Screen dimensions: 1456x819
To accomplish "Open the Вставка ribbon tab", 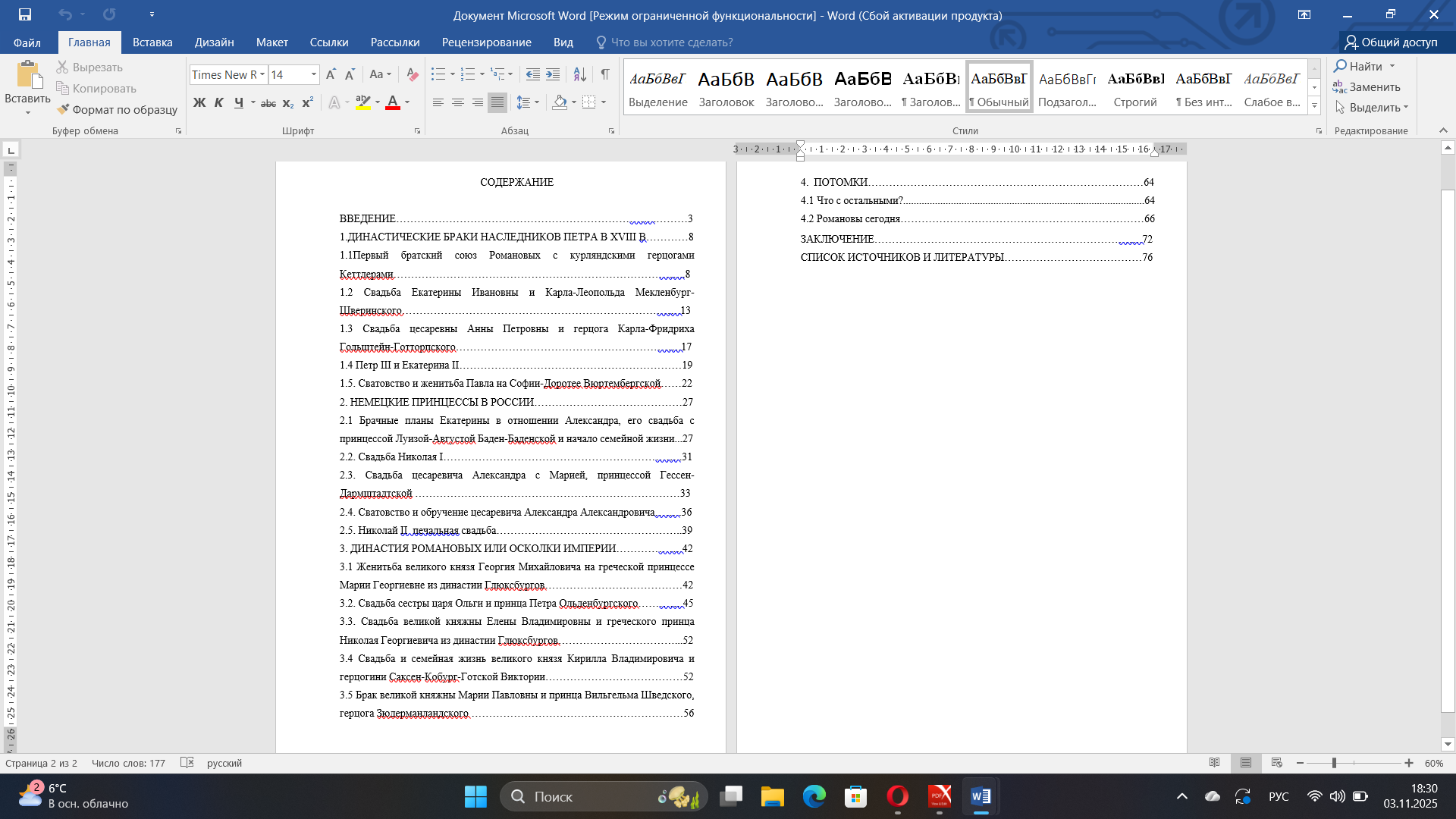I will click(152, 42).
